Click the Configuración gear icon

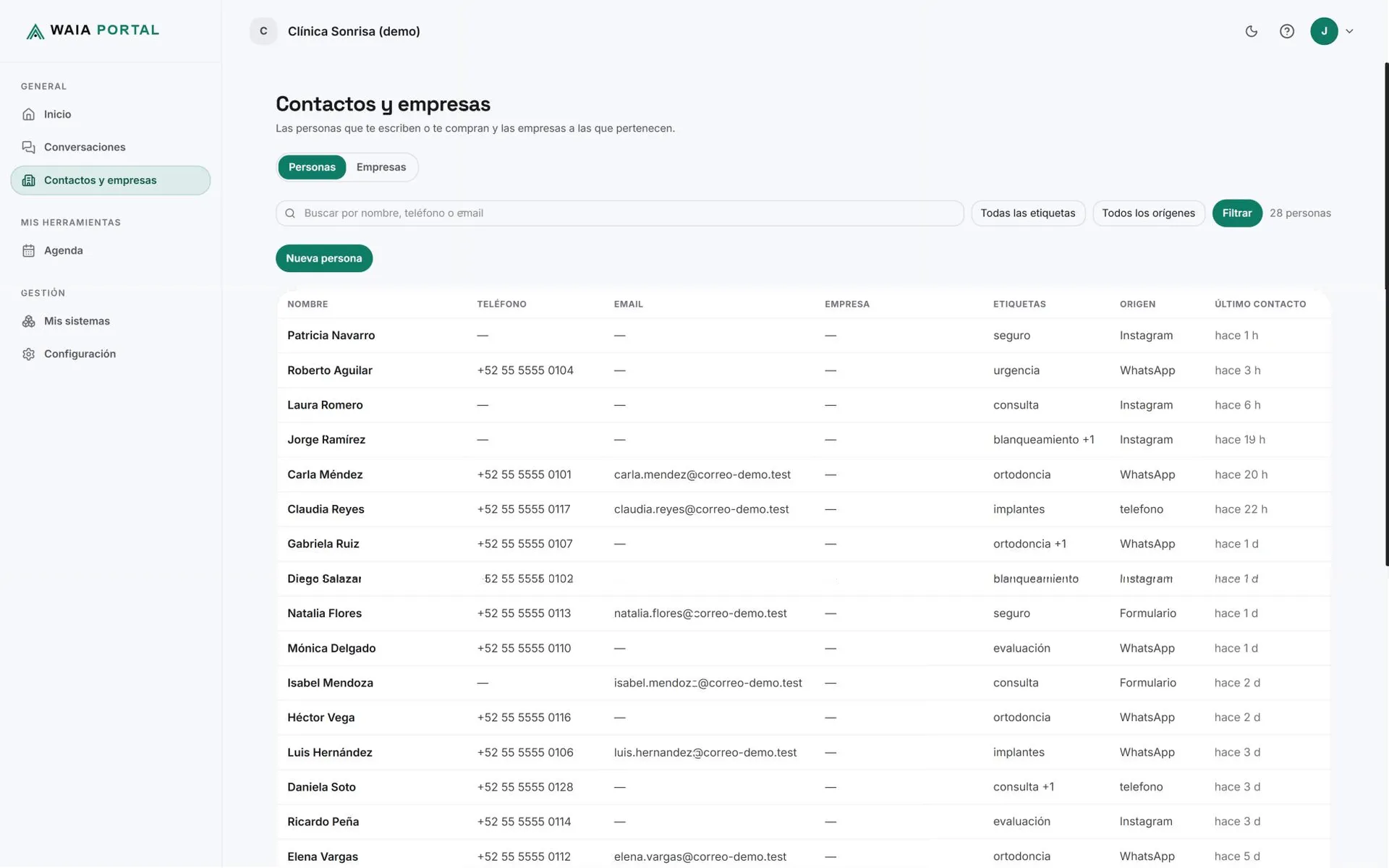tap(28, 354)
